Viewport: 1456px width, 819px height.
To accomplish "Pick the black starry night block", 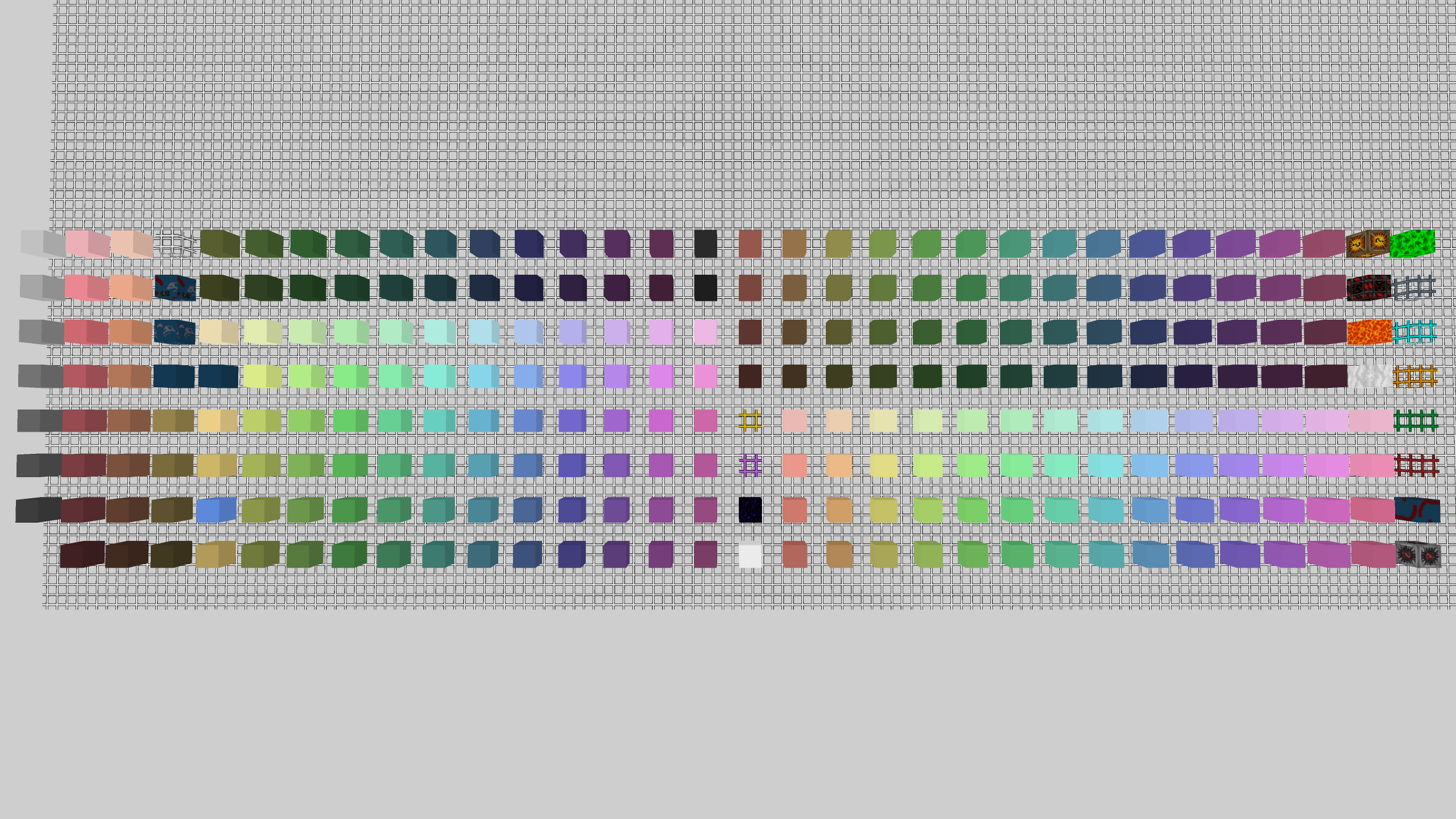I will tap(750, 510).
